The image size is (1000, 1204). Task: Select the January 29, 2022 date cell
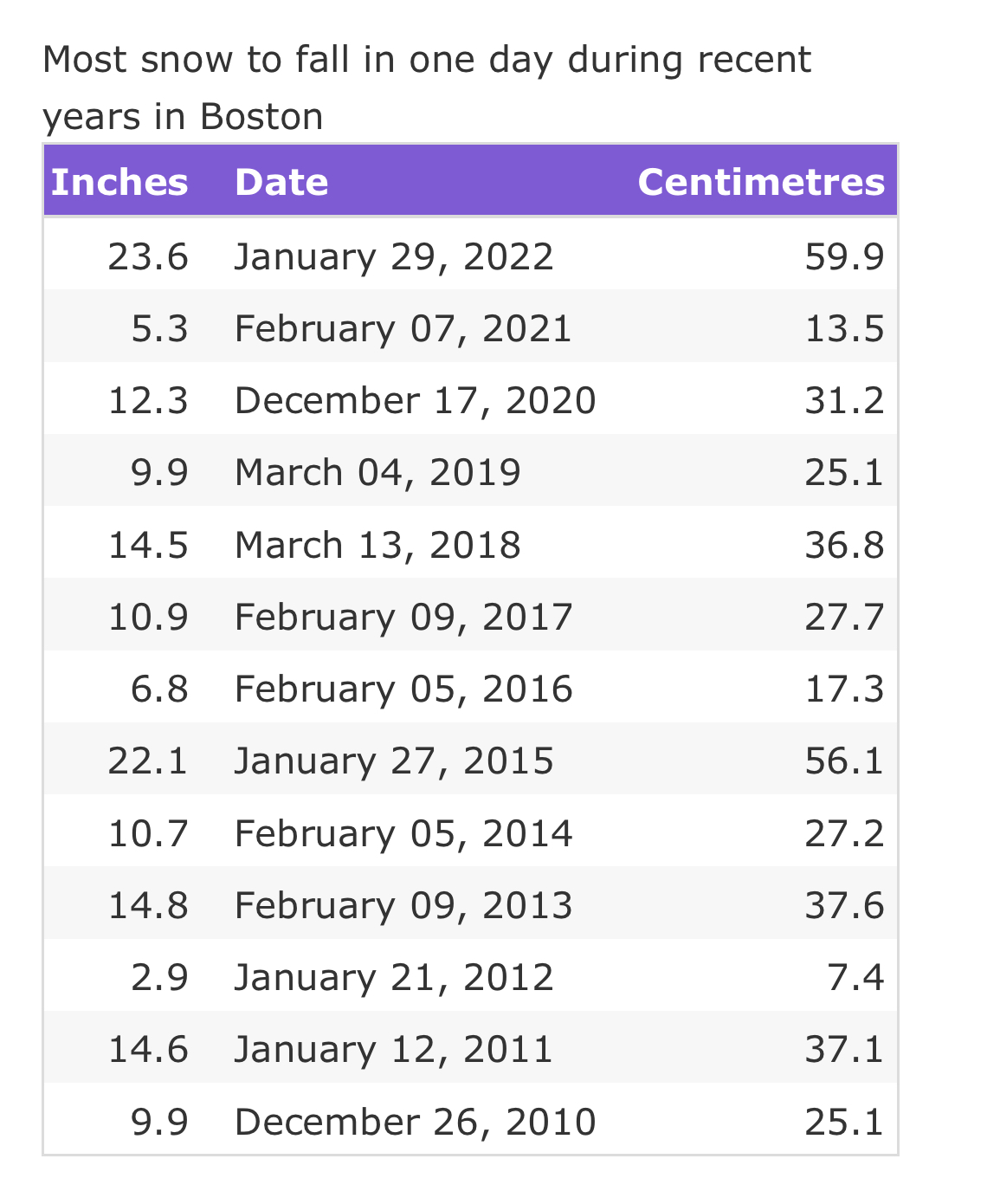(394, 256)
